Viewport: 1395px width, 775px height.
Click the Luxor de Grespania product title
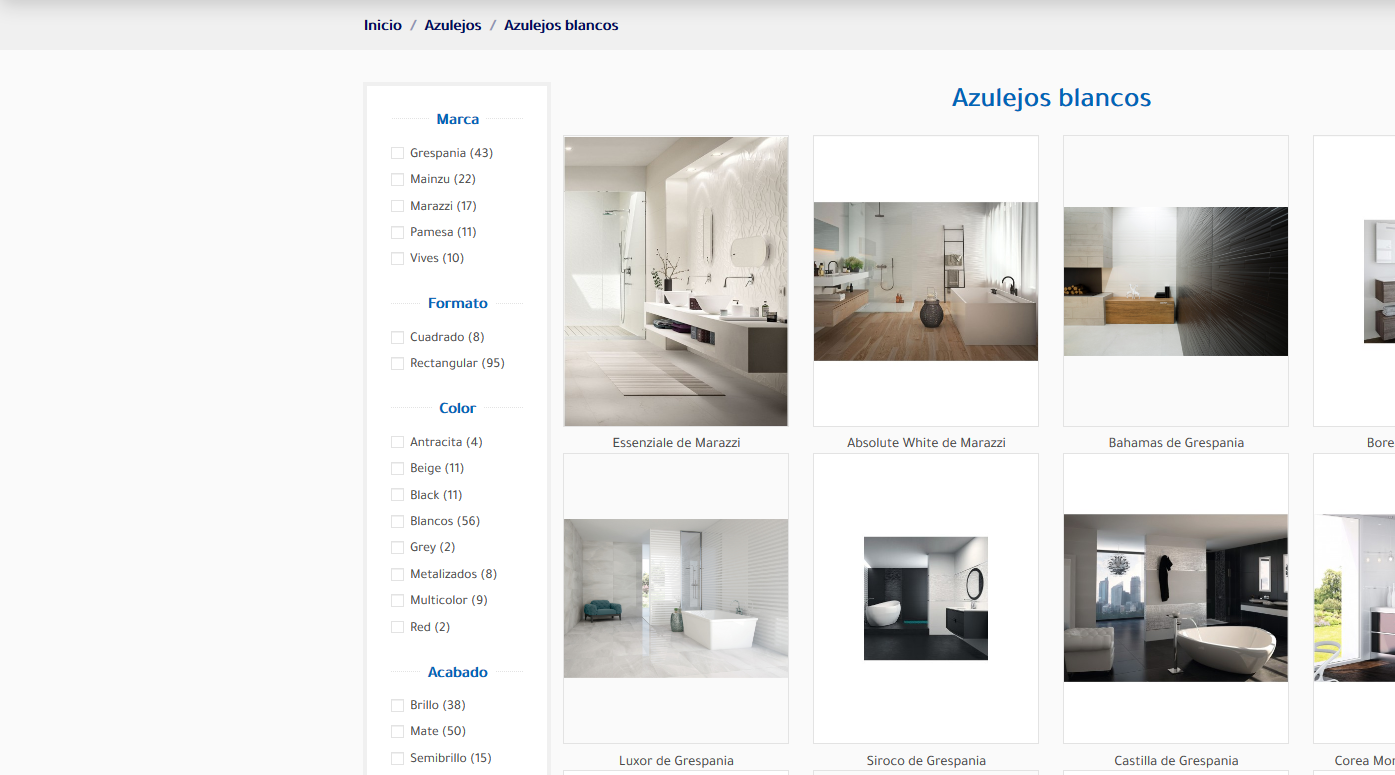[x=676, y=761]
